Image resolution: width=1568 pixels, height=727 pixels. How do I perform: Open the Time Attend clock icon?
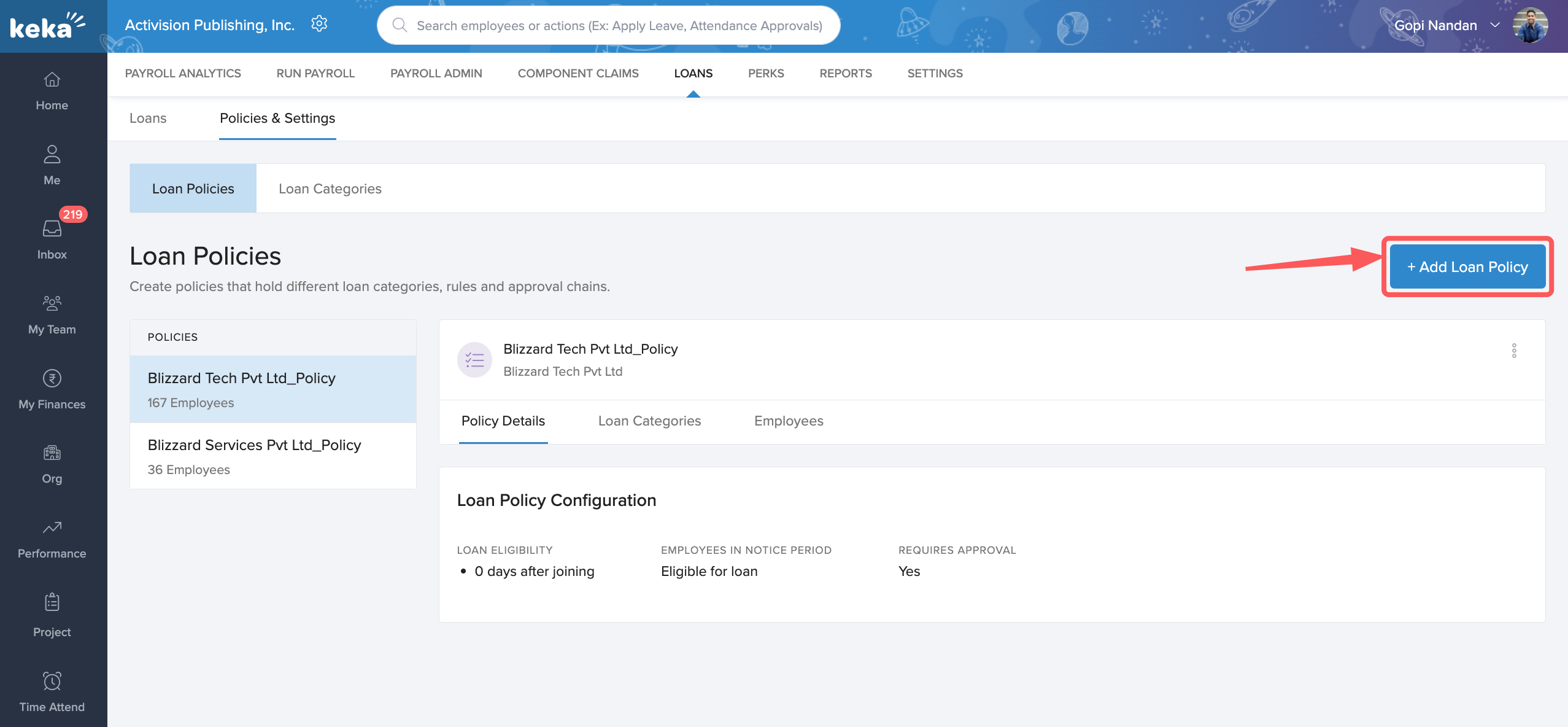(x=52, y=680)
